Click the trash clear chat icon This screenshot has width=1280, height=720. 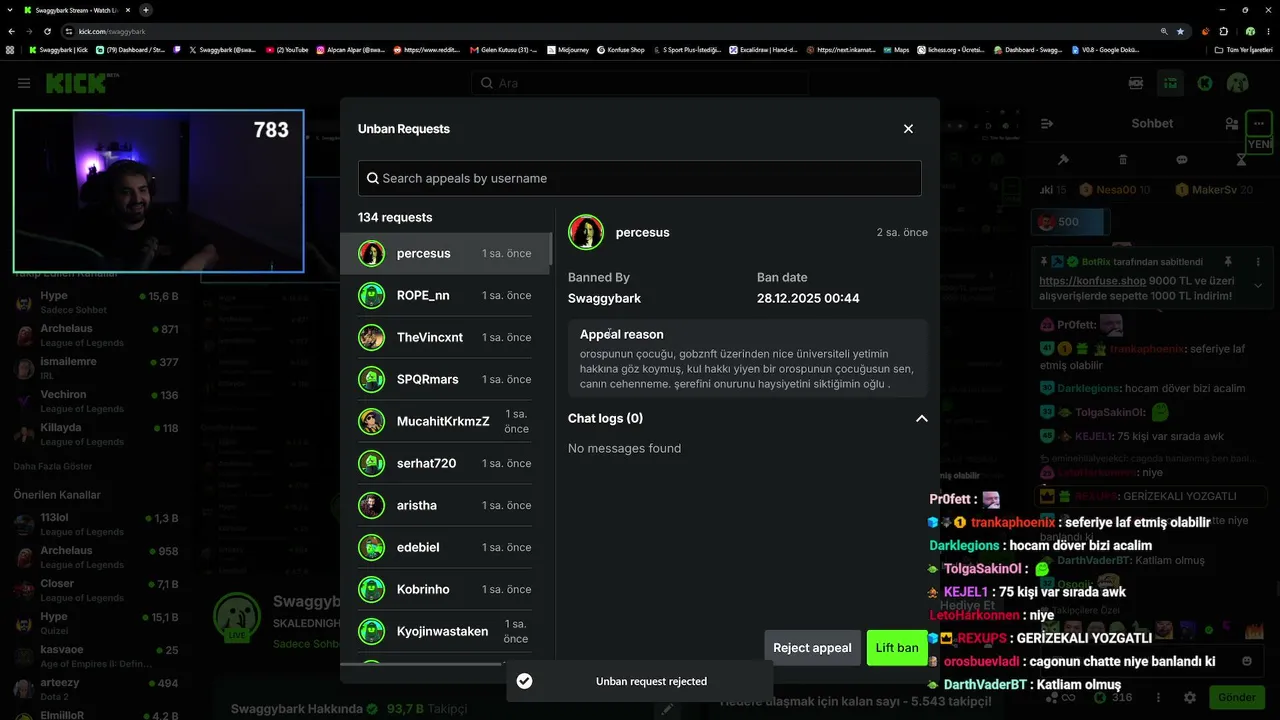click(1123, 160)
